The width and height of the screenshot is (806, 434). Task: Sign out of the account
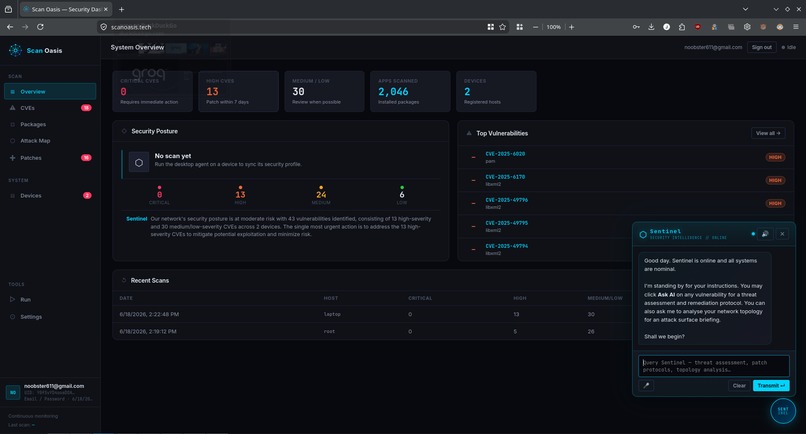tap(761, 47)
